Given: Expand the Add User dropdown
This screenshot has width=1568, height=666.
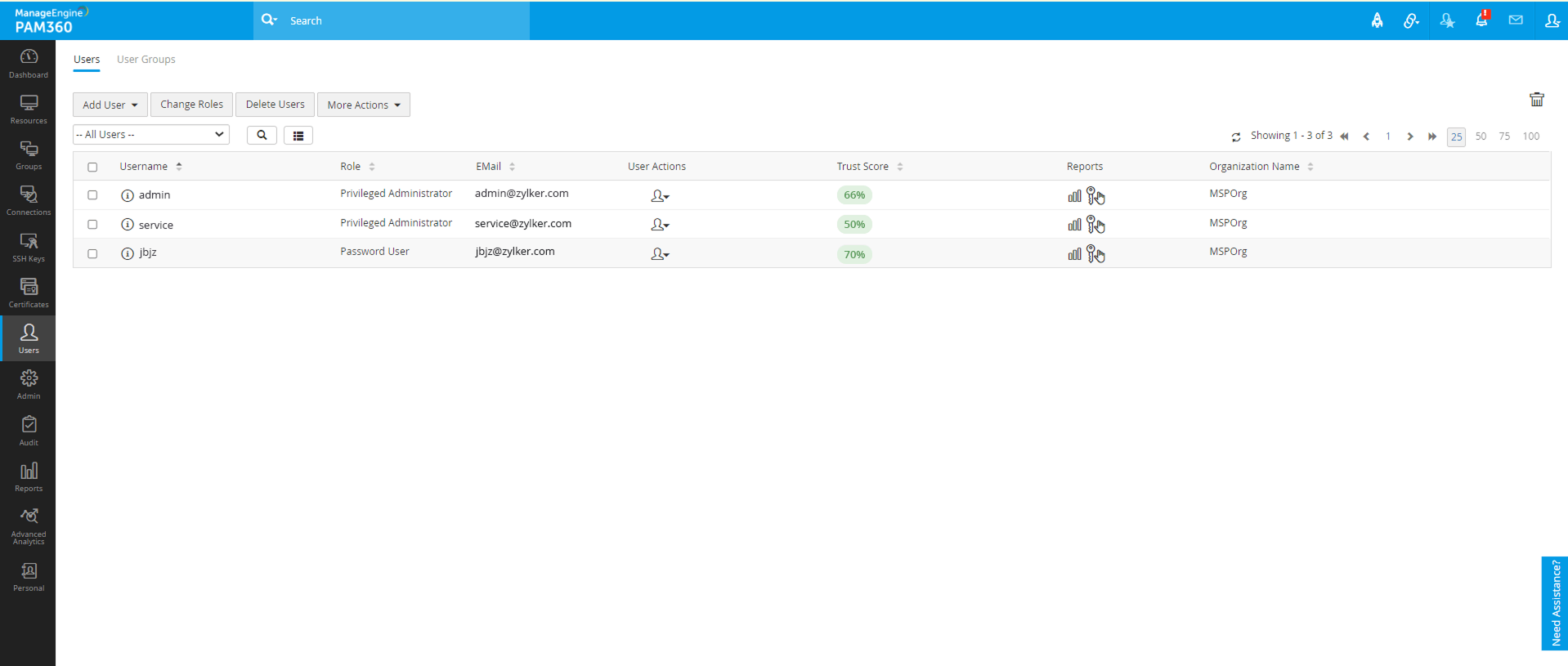Looking at the screenshot, I should 110,105.
